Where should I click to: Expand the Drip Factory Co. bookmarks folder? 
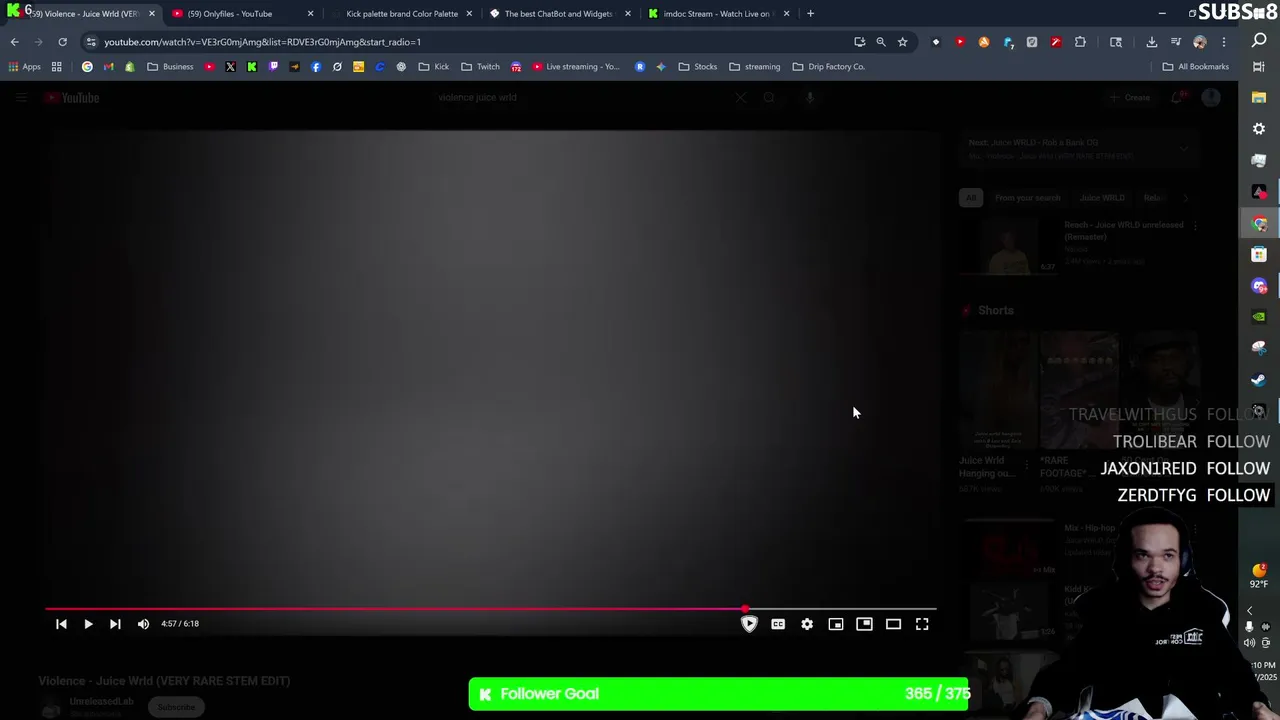click(828, 67)
